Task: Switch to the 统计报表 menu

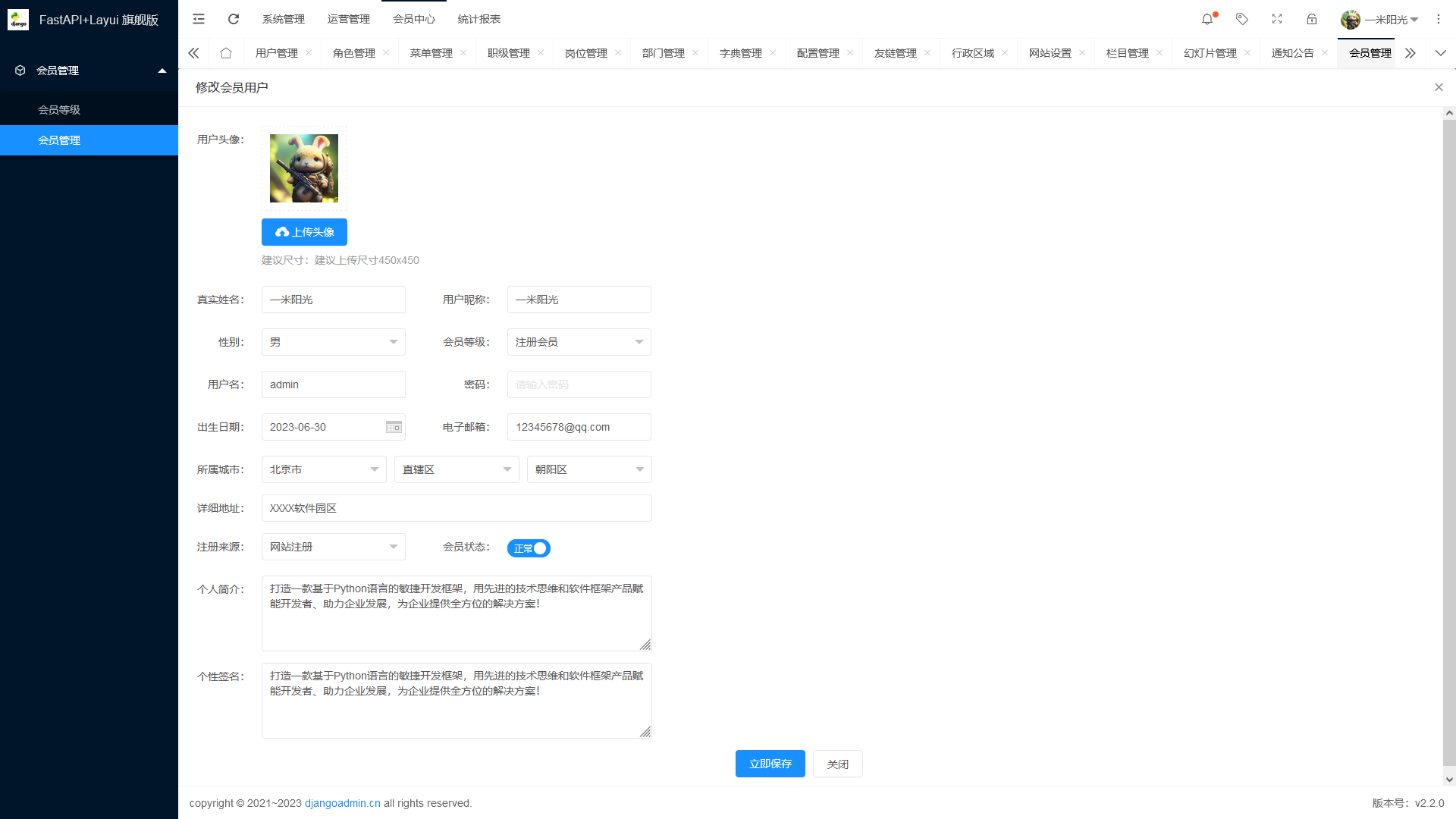Action: click(478, 19)
